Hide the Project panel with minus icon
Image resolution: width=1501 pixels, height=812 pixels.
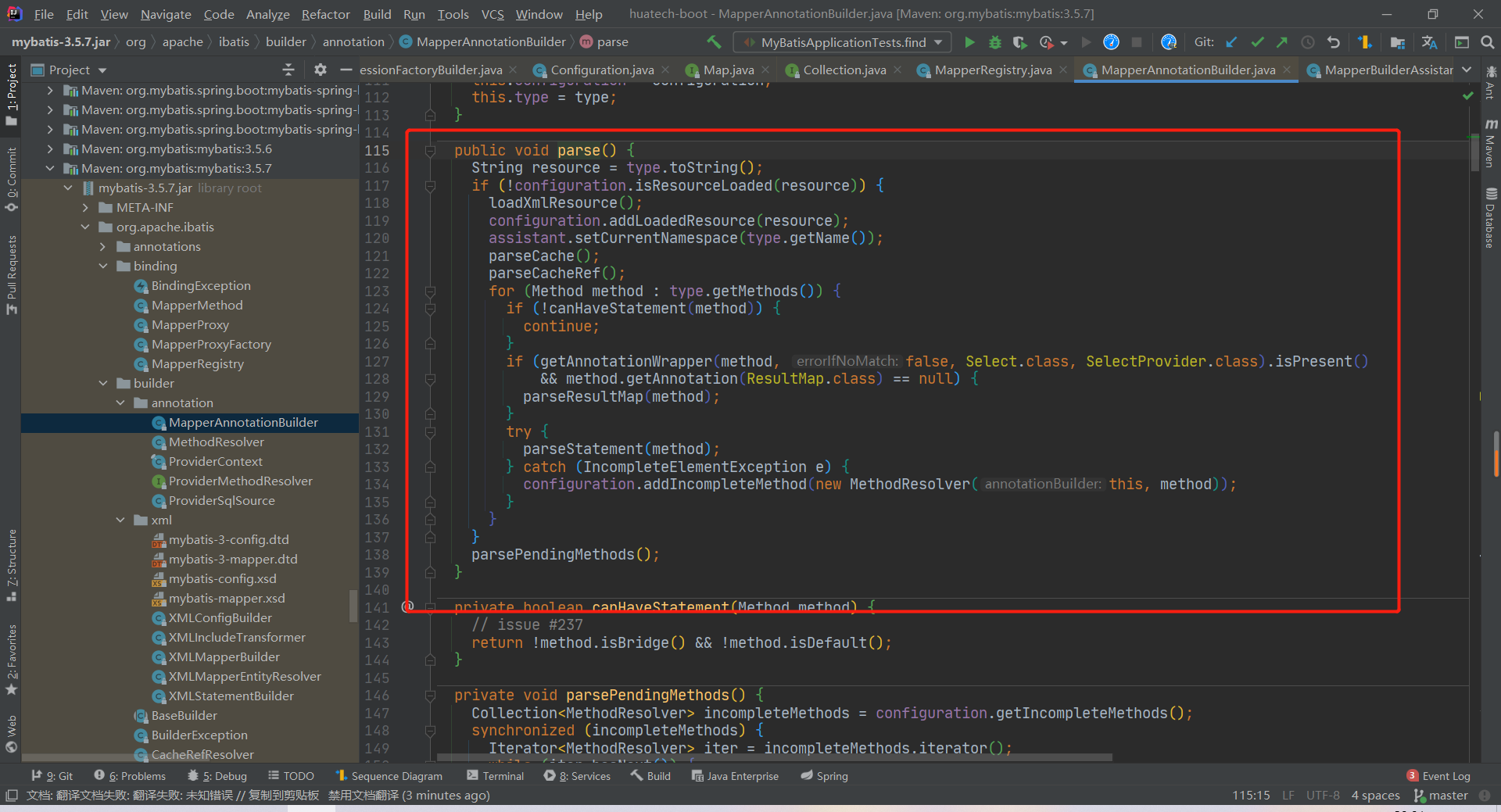point(346,70)
